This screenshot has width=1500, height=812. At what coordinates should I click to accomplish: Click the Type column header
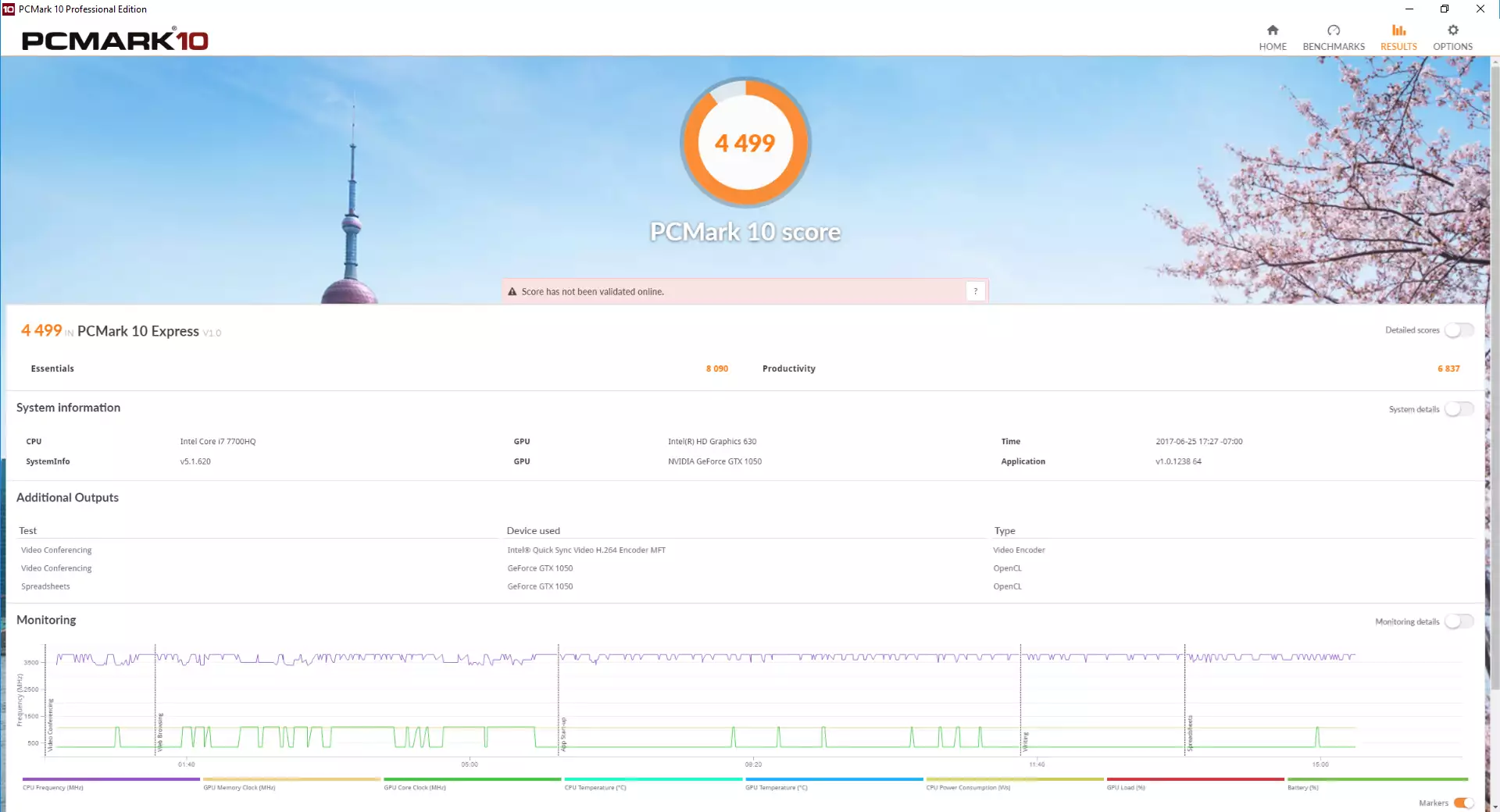tap(1005, 531)
